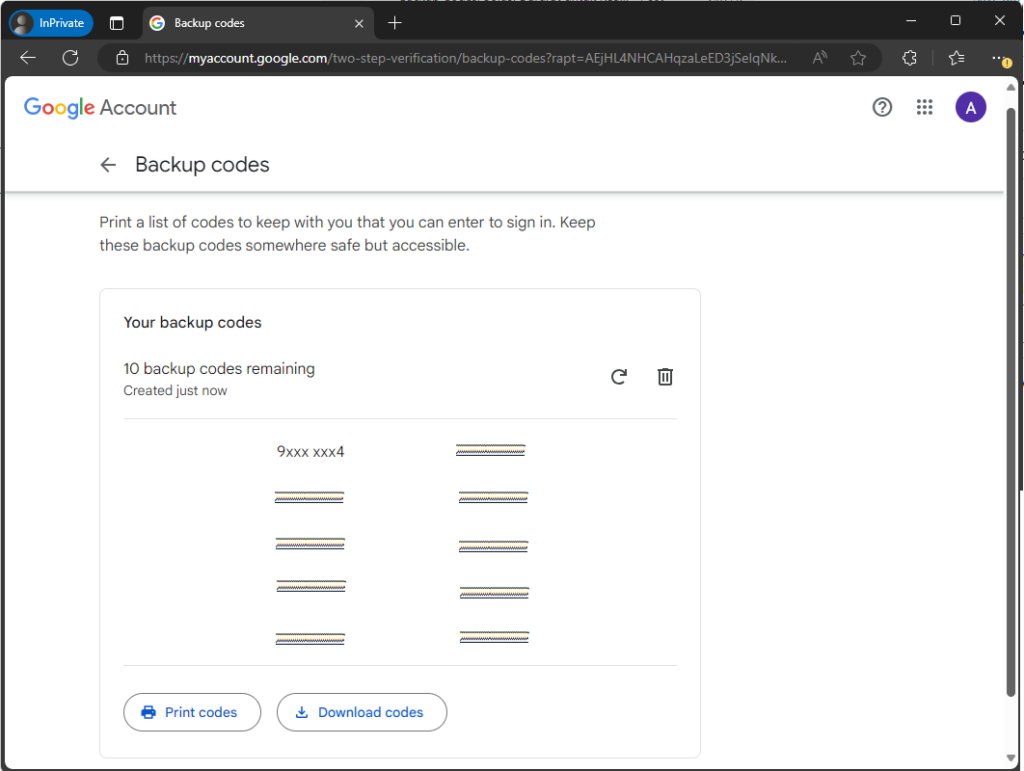Image resolution: width=1024 pixels, height=771 pixels.
Task: Open browser Settings and more menu
Action: coord(999,58)
